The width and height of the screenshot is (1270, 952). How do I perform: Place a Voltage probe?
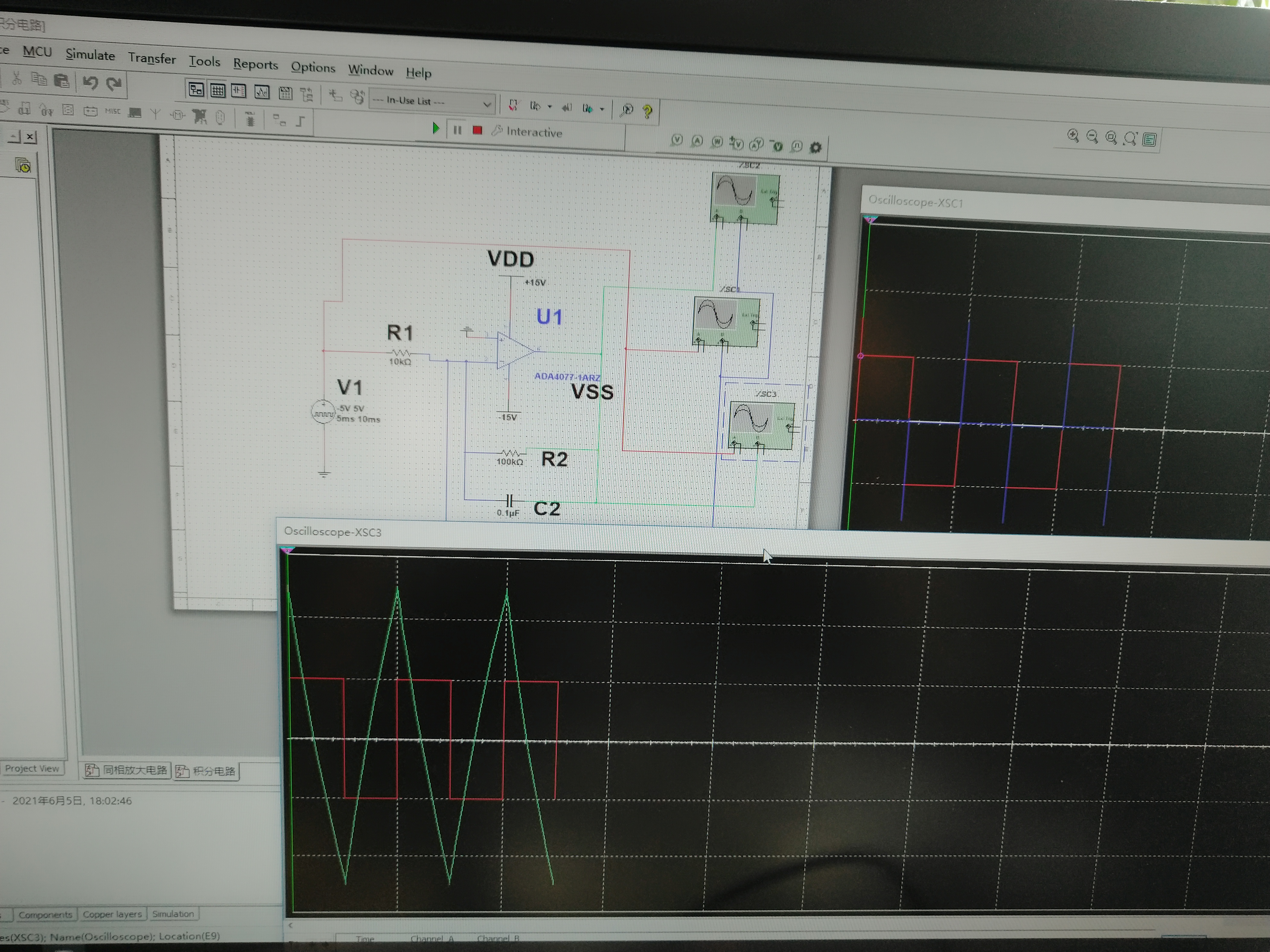pos(677,140)
